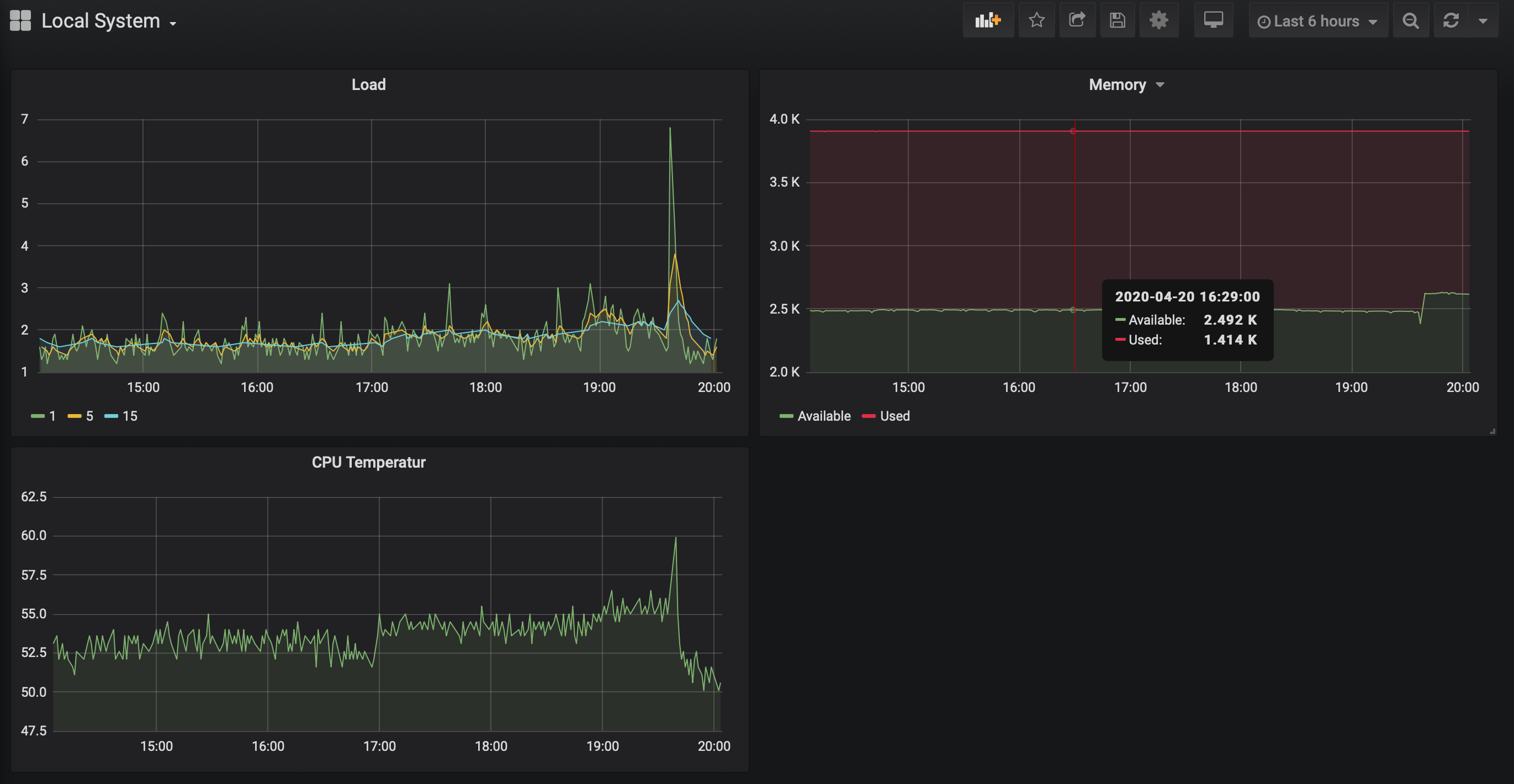
Task: Open the Load panel title menu
Action: point(368,84)
